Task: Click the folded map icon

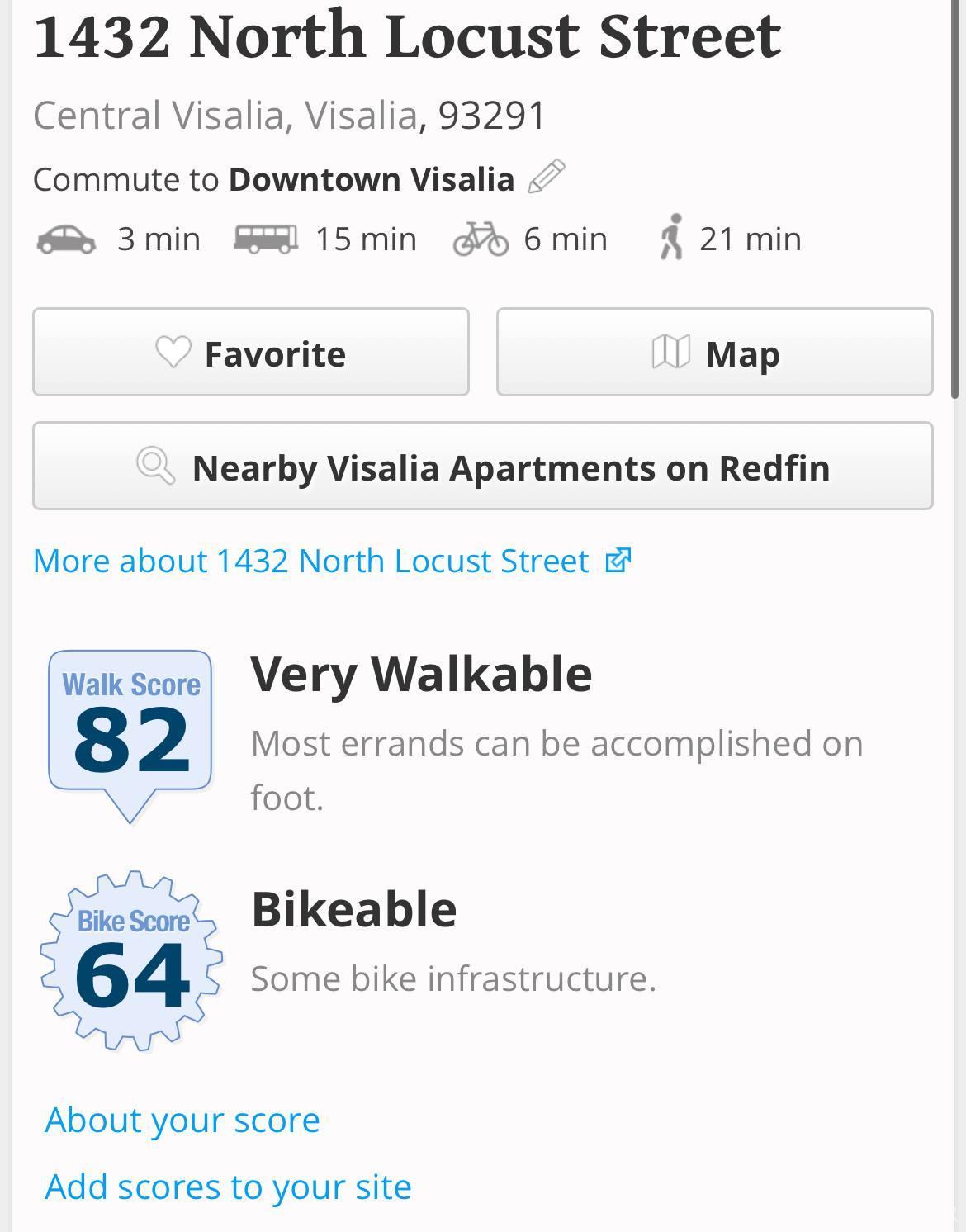Action: [x=670, y=353]
